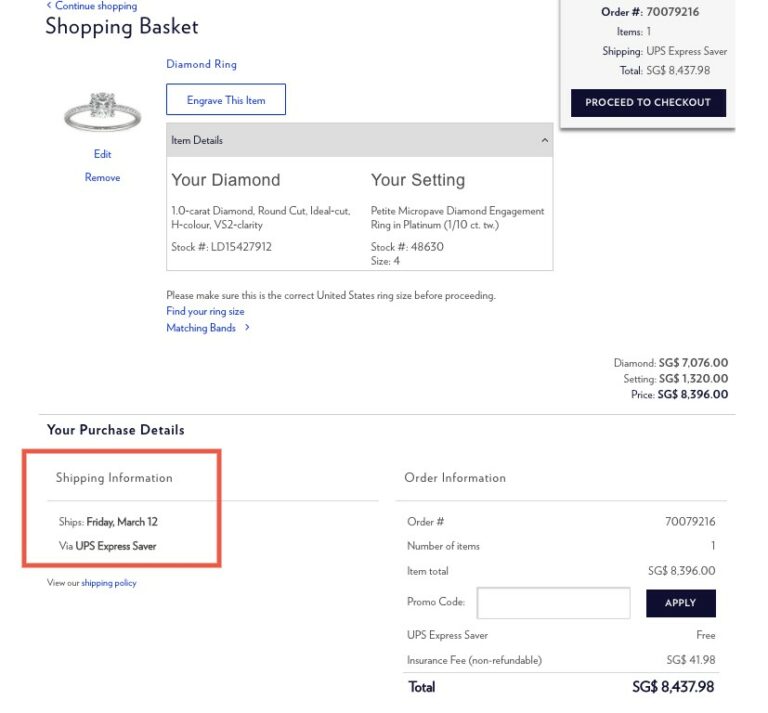Click the Your Diamond heading
Viewport: 768px width, 713px height.
pyautogui.click(x=225, y=180)
